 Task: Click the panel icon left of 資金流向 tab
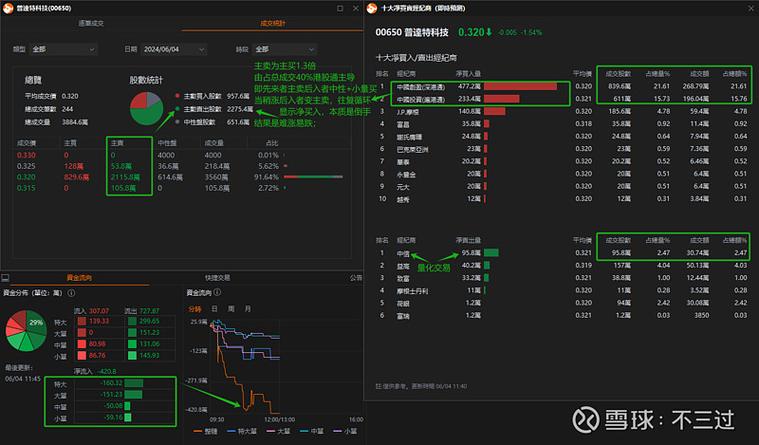(x=5, y=277)
